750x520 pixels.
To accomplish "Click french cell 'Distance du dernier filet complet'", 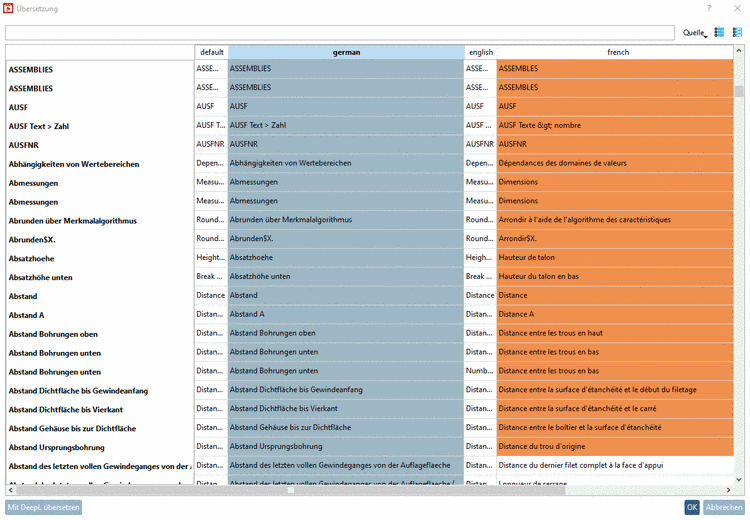I will point(615,465).
